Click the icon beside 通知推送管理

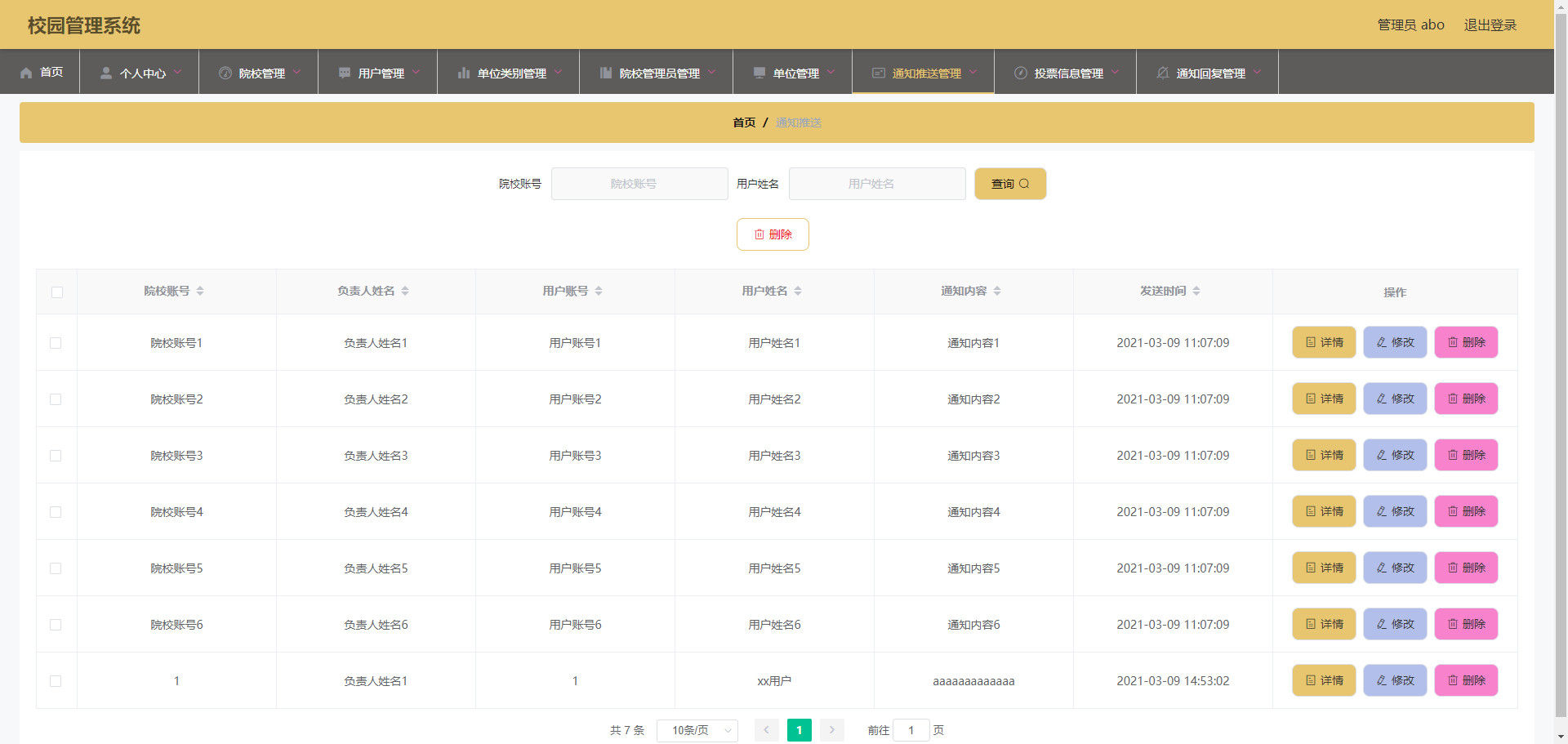click(879, 73)
